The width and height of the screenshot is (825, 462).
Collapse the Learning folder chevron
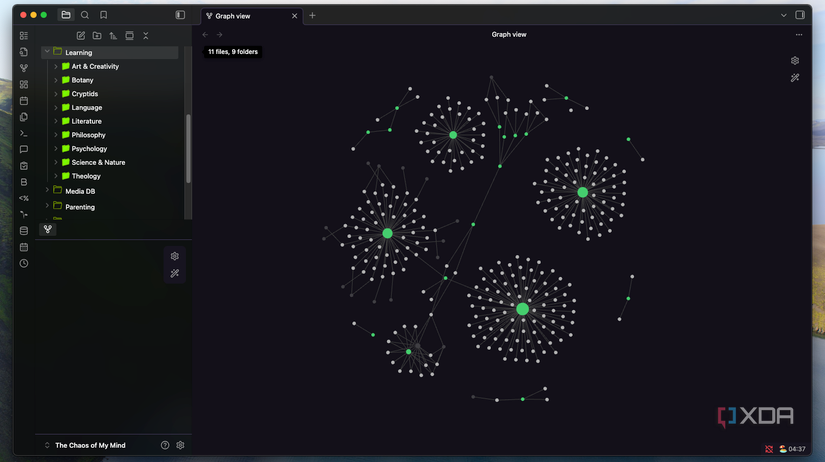tap(47, 52)
